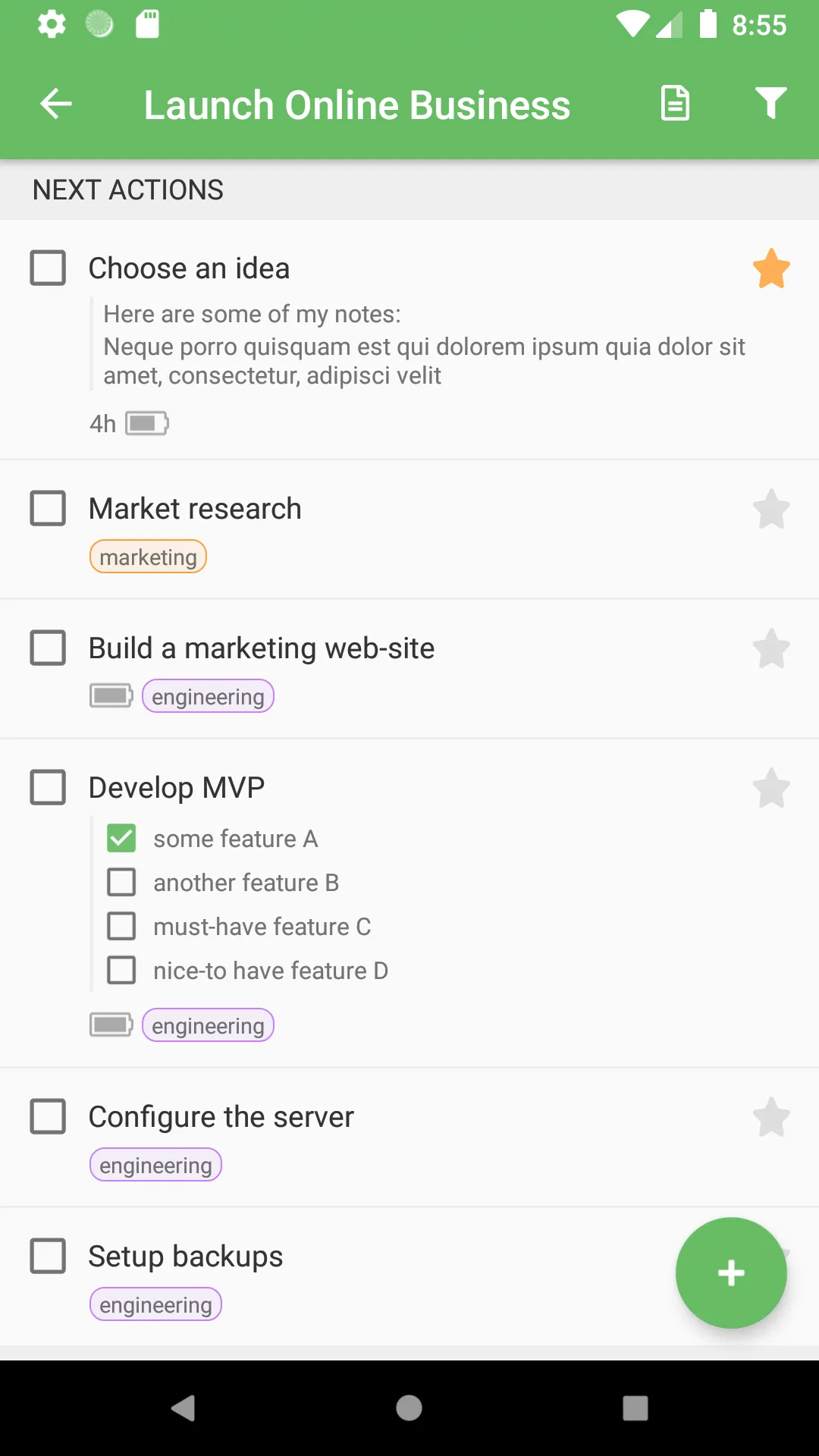Open the Develop MVP task title
This screenshot has width=819, height=1456.
pyautogui.click(x=177, y=788)
